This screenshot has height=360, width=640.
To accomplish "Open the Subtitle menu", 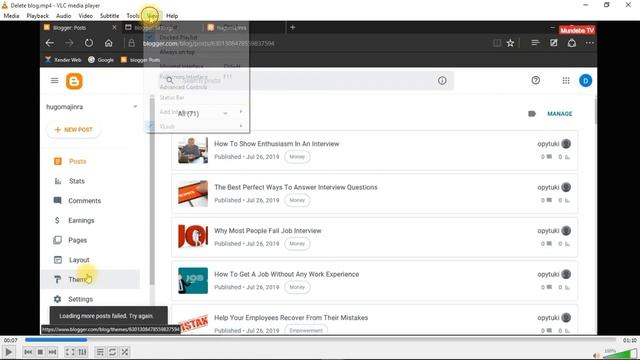I will click(x=109, y=16).
